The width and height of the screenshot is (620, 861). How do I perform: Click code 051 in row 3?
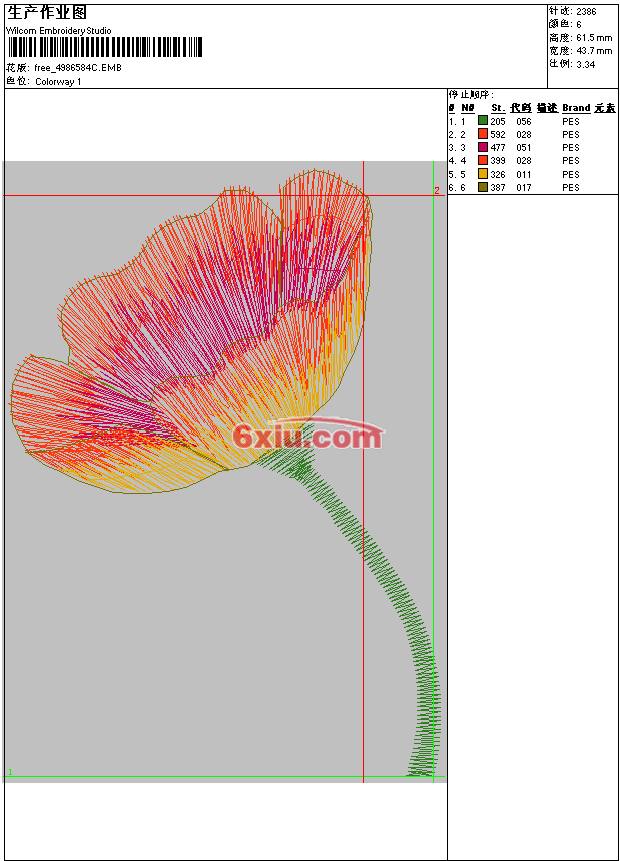[x=524, y=148]
